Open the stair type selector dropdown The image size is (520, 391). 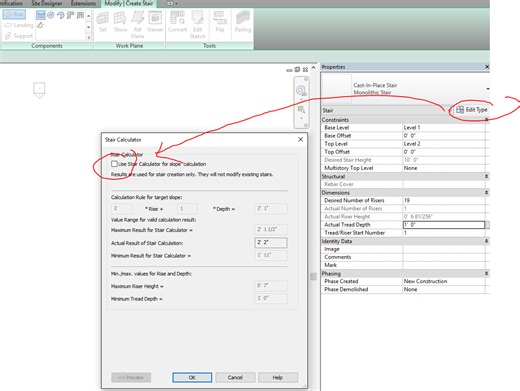point(488,89)
